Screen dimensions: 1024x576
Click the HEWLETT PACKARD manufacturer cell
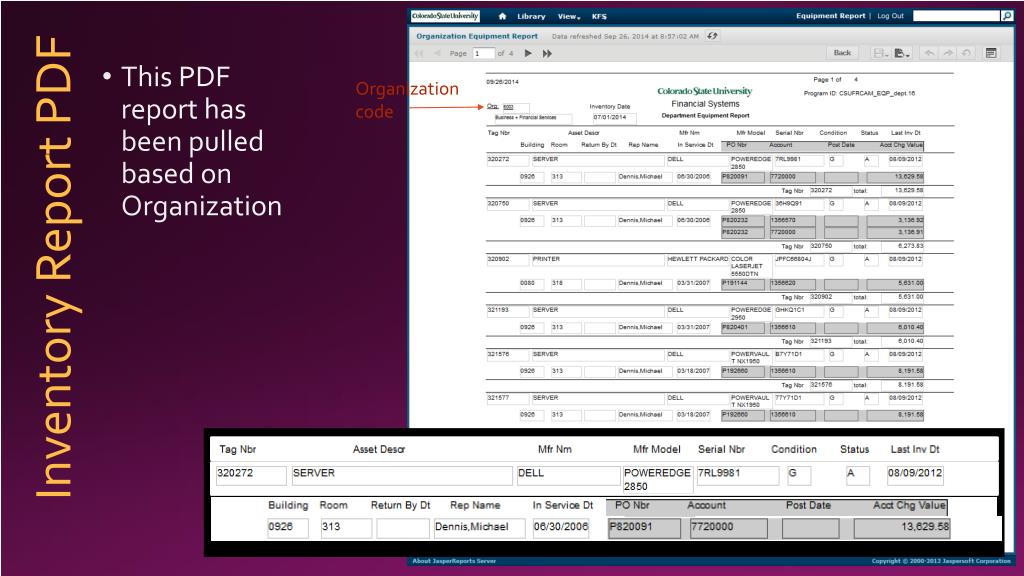pos(697,259)
